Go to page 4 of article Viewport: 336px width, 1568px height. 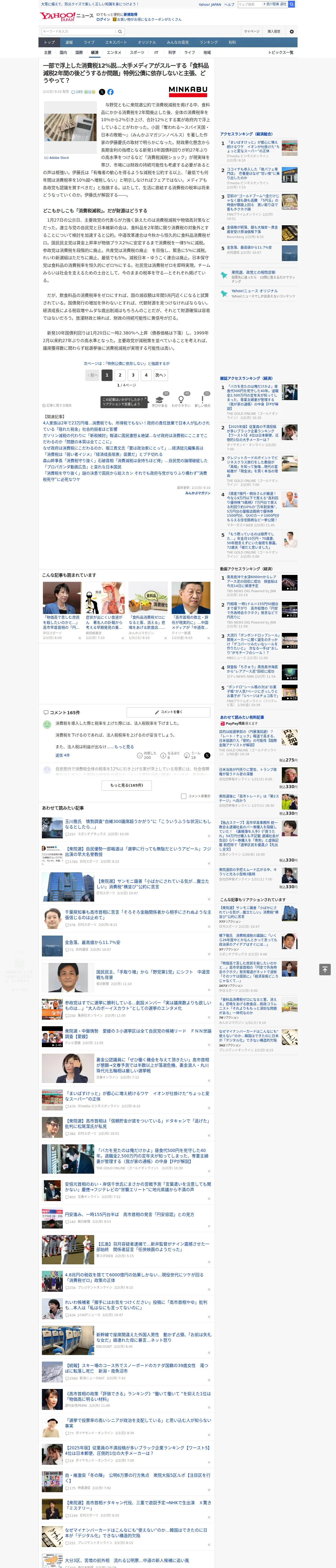[146, 375]
